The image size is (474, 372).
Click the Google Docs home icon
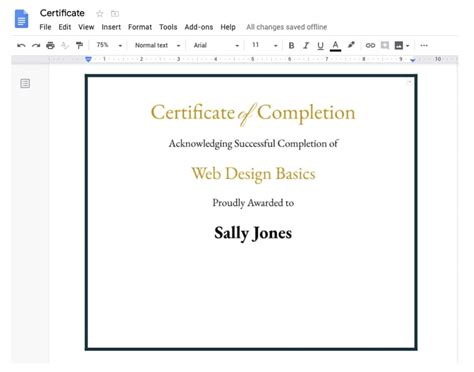(21, 19)
